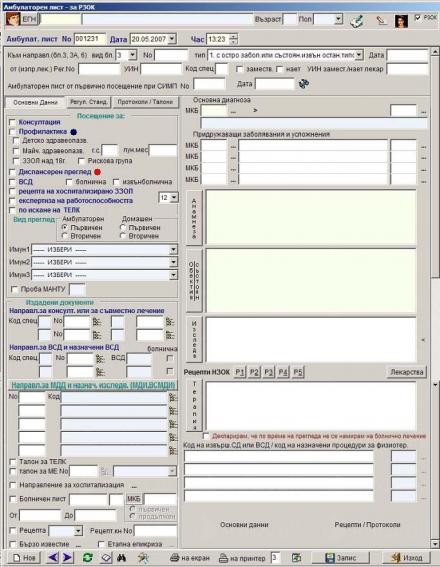Click the Лекарства button

pos(407,372)
